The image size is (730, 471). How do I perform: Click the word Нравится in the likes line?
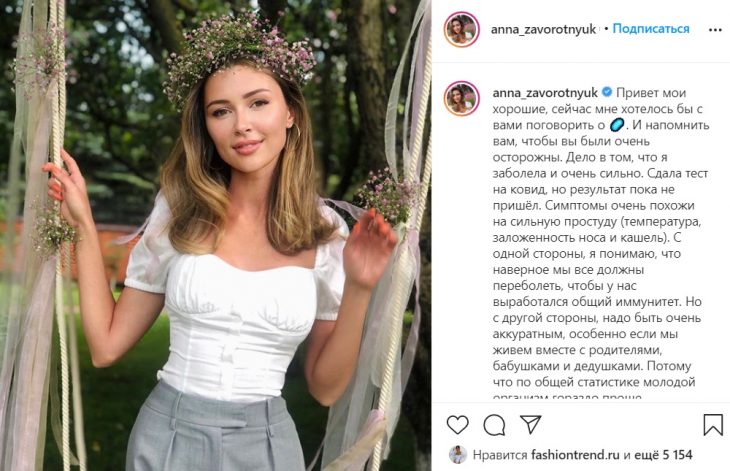500,455
